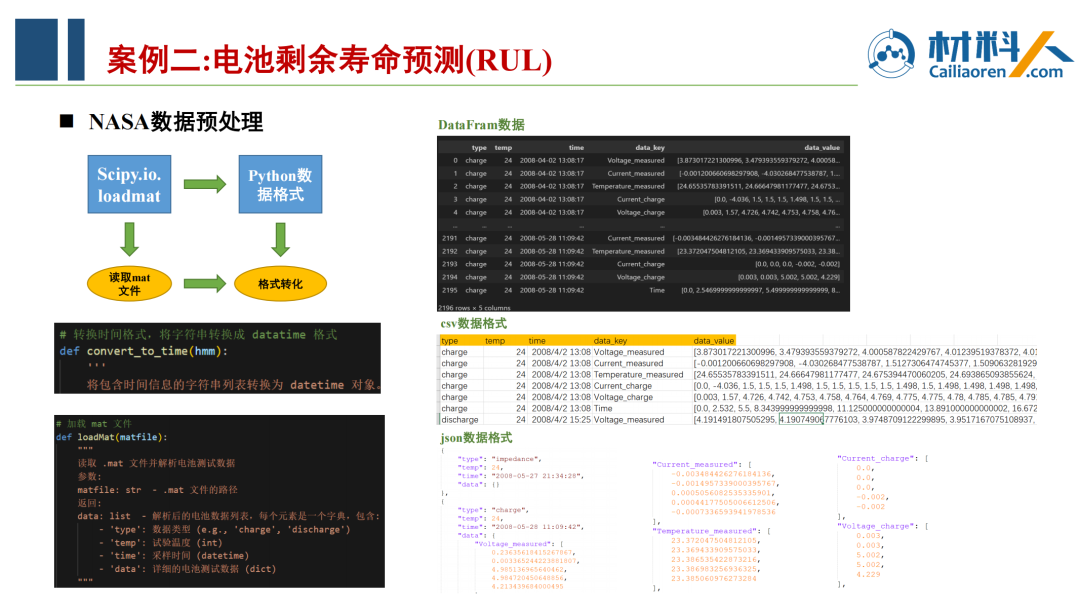Click the blue double-bar block beside the title

(x=50, y=50)
